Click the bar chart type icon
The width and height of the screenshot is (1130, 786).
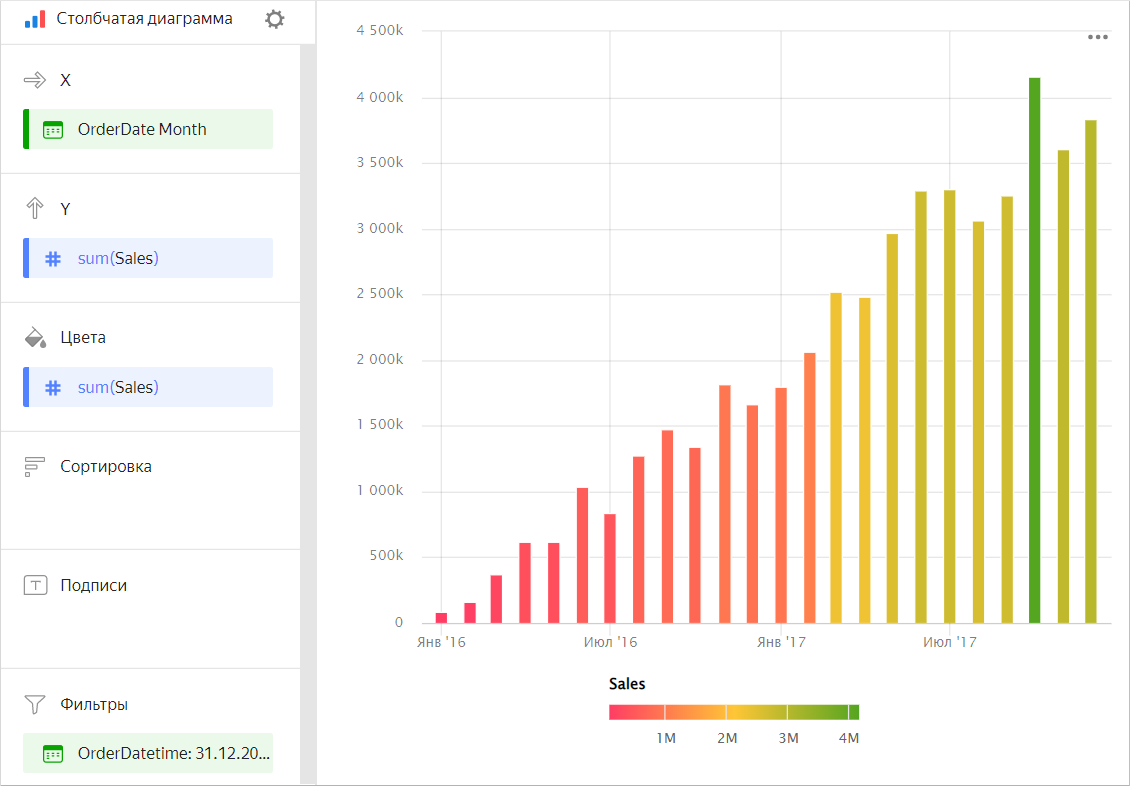pyautogui.click(x=35, y=19)
